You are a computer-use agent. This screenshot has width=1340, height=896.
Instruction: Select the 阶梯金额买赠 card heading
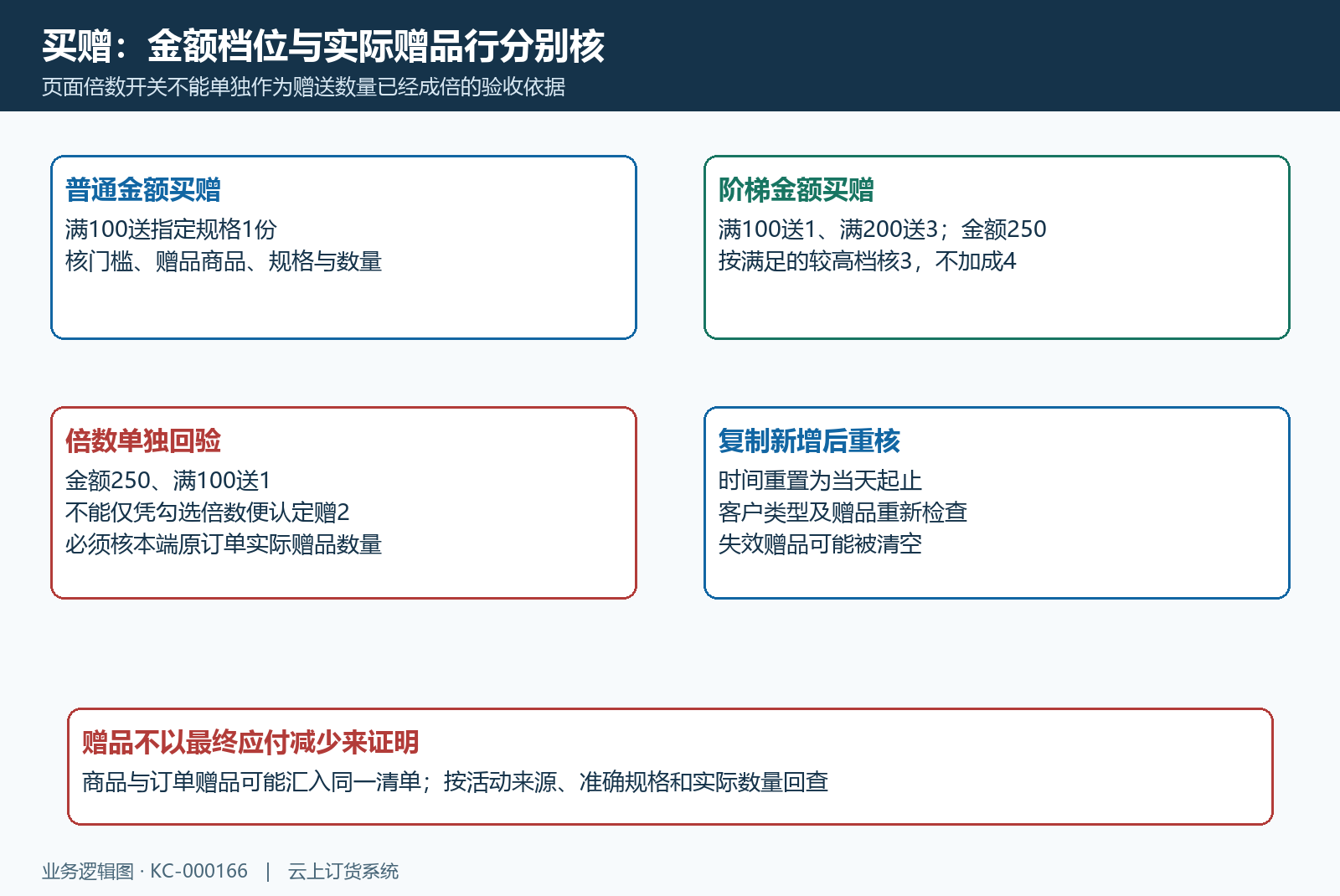796,189
